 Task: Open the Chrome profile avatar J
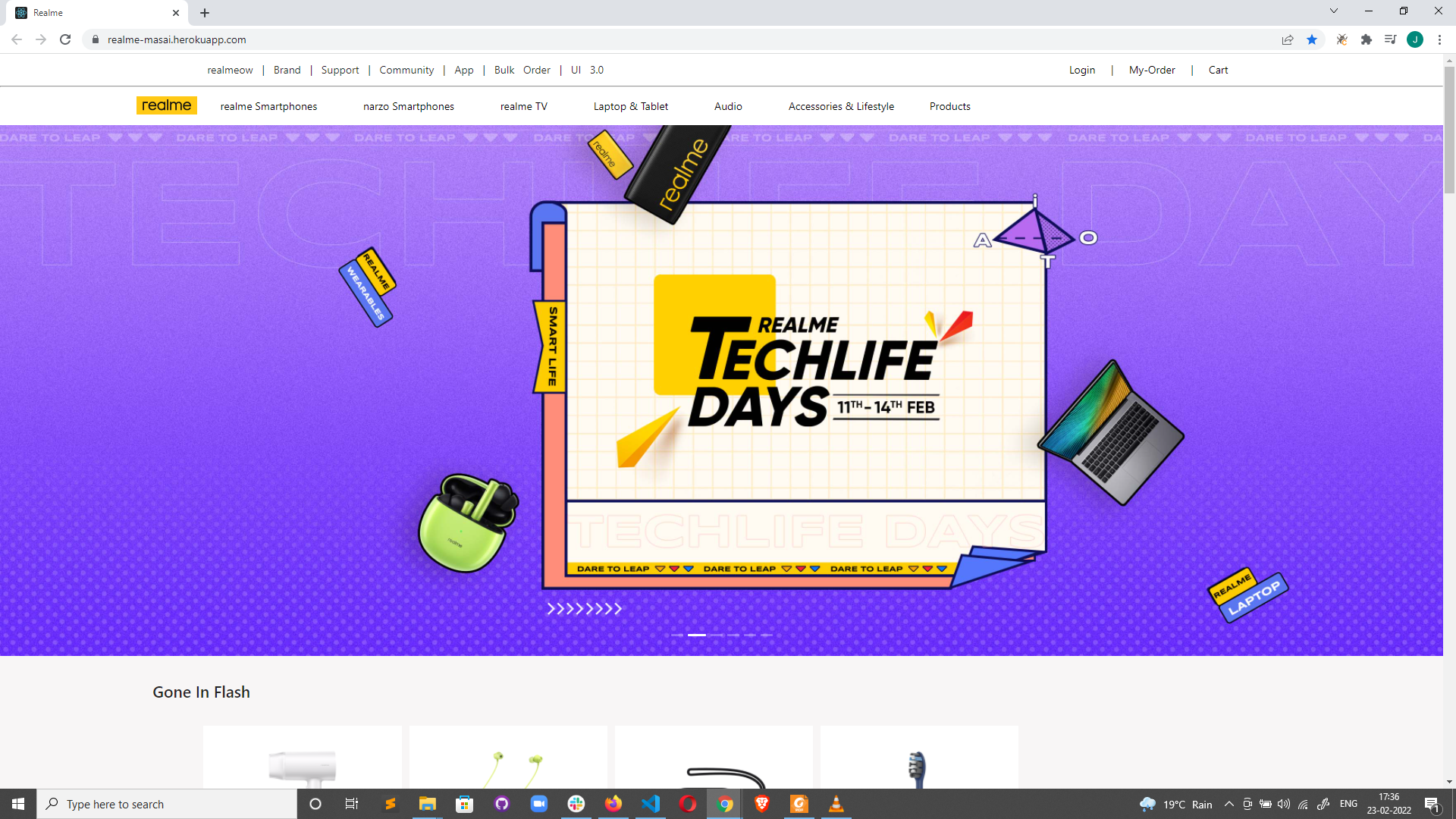tap(1414, 39)
